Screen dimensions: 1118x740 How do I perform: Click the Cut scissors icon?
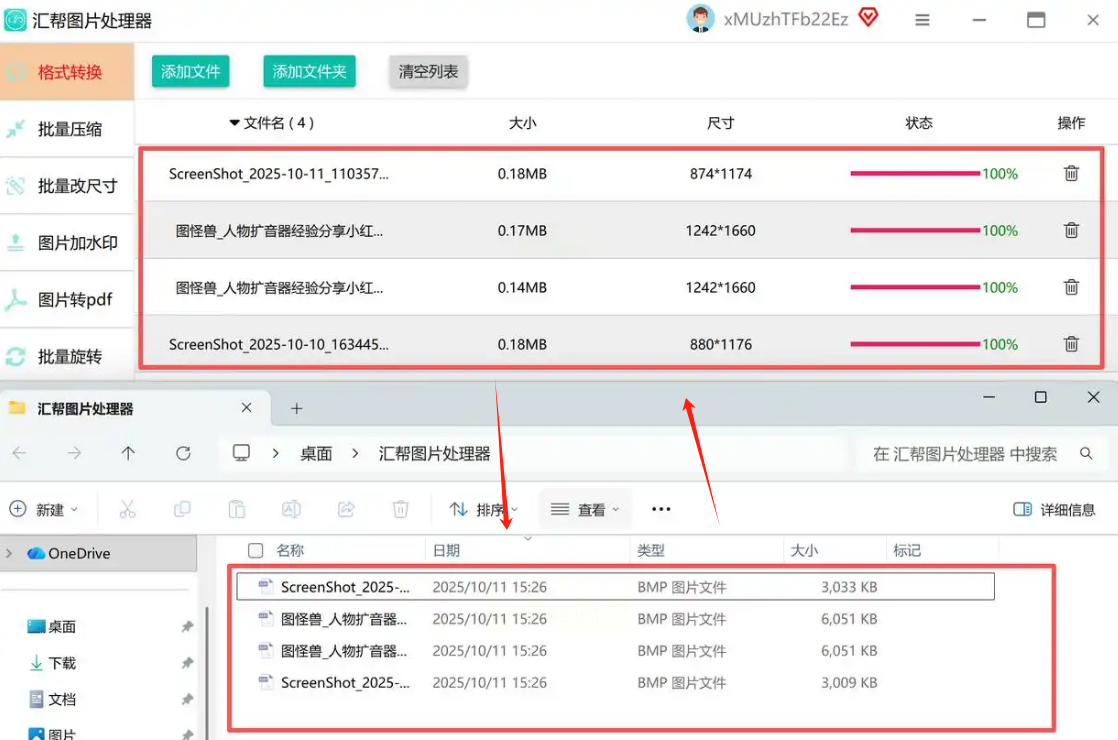coord(127,509)
